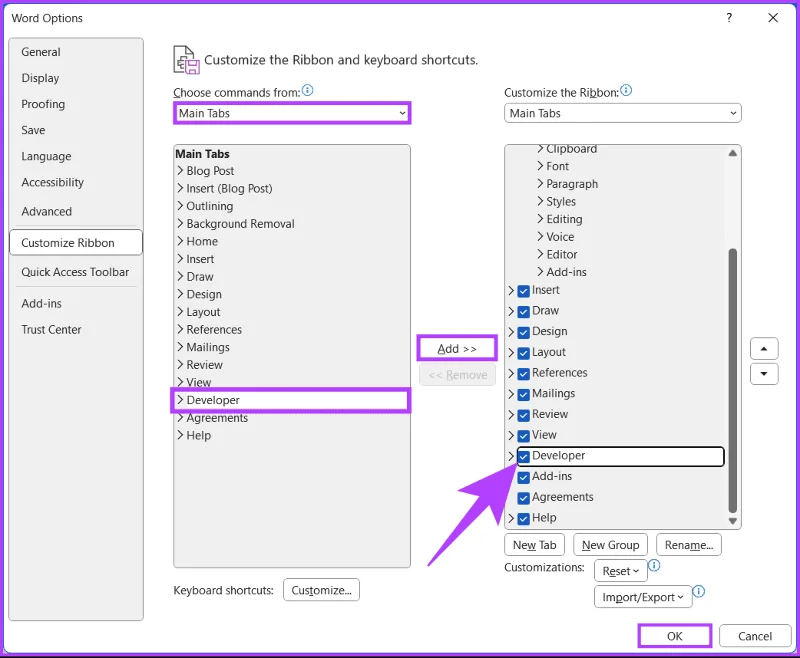Screen dimensions: 800x658
Task: Open the Accessibility options category
Action: point(53,182)
